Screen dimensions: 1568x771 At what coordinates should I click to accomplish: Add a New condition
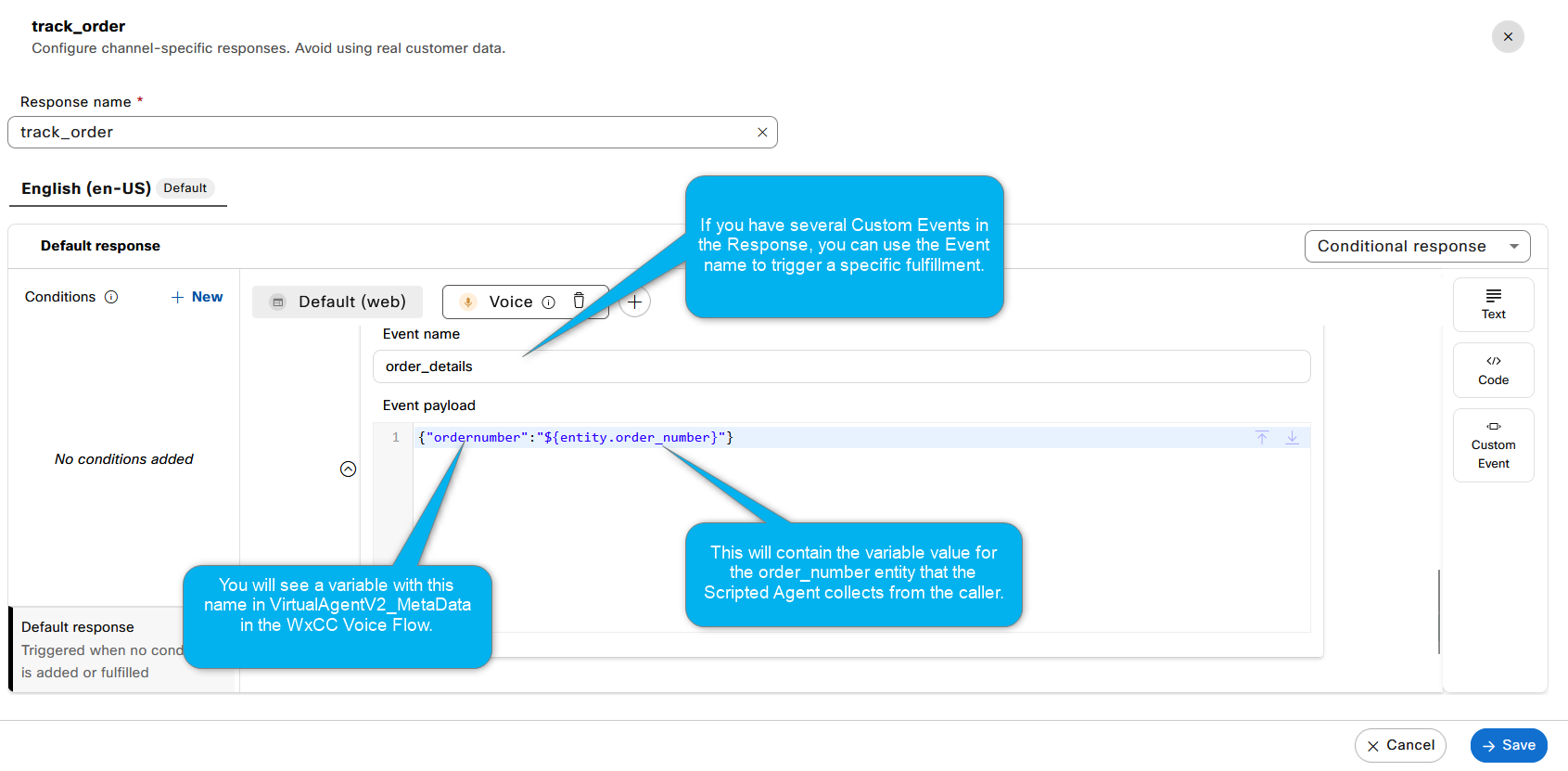[198, 297]
